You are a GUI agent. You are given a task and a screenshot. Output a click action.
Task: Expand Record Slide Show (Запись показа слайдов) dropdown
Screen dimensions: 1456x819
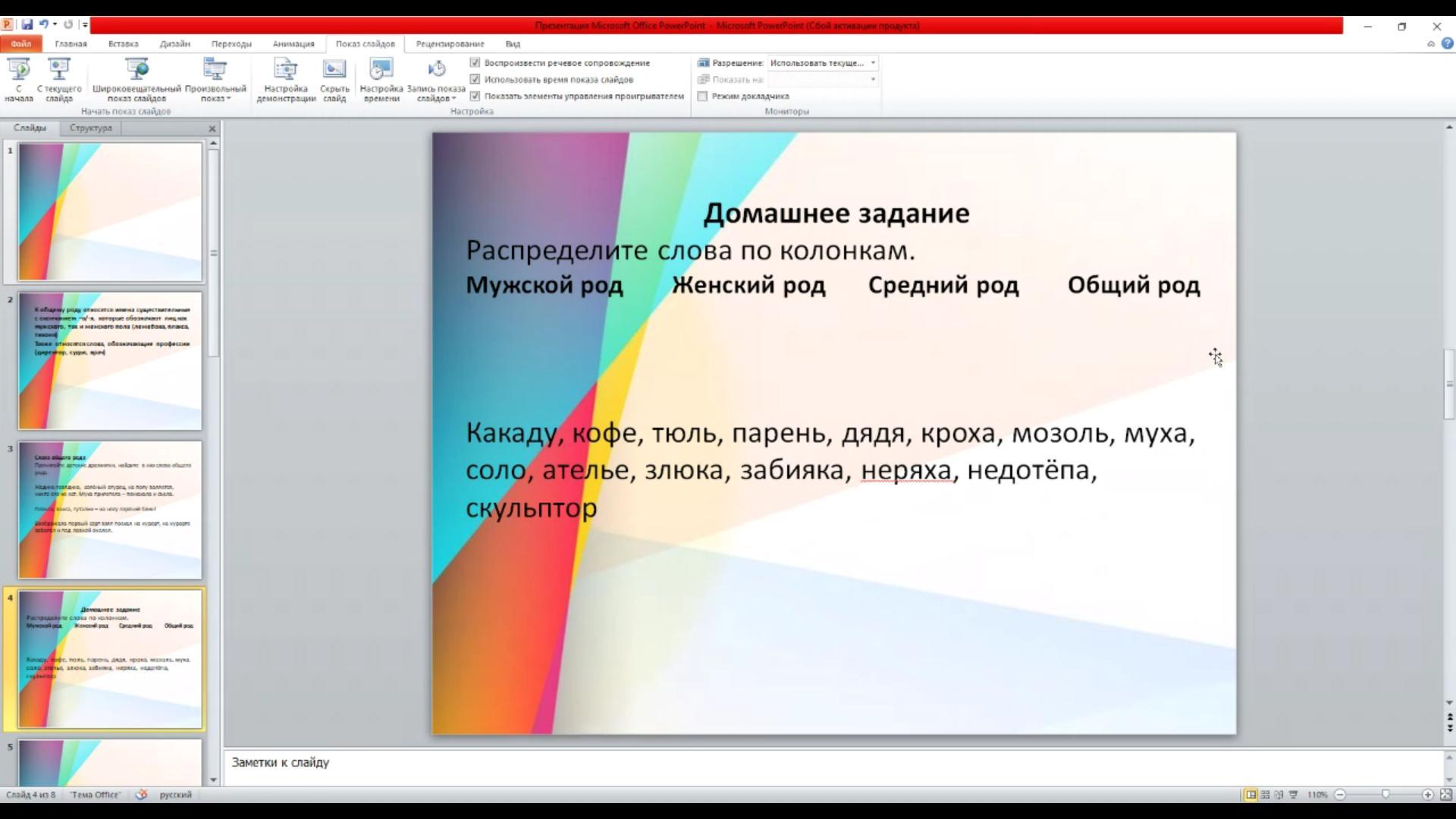tap(436, 98)
